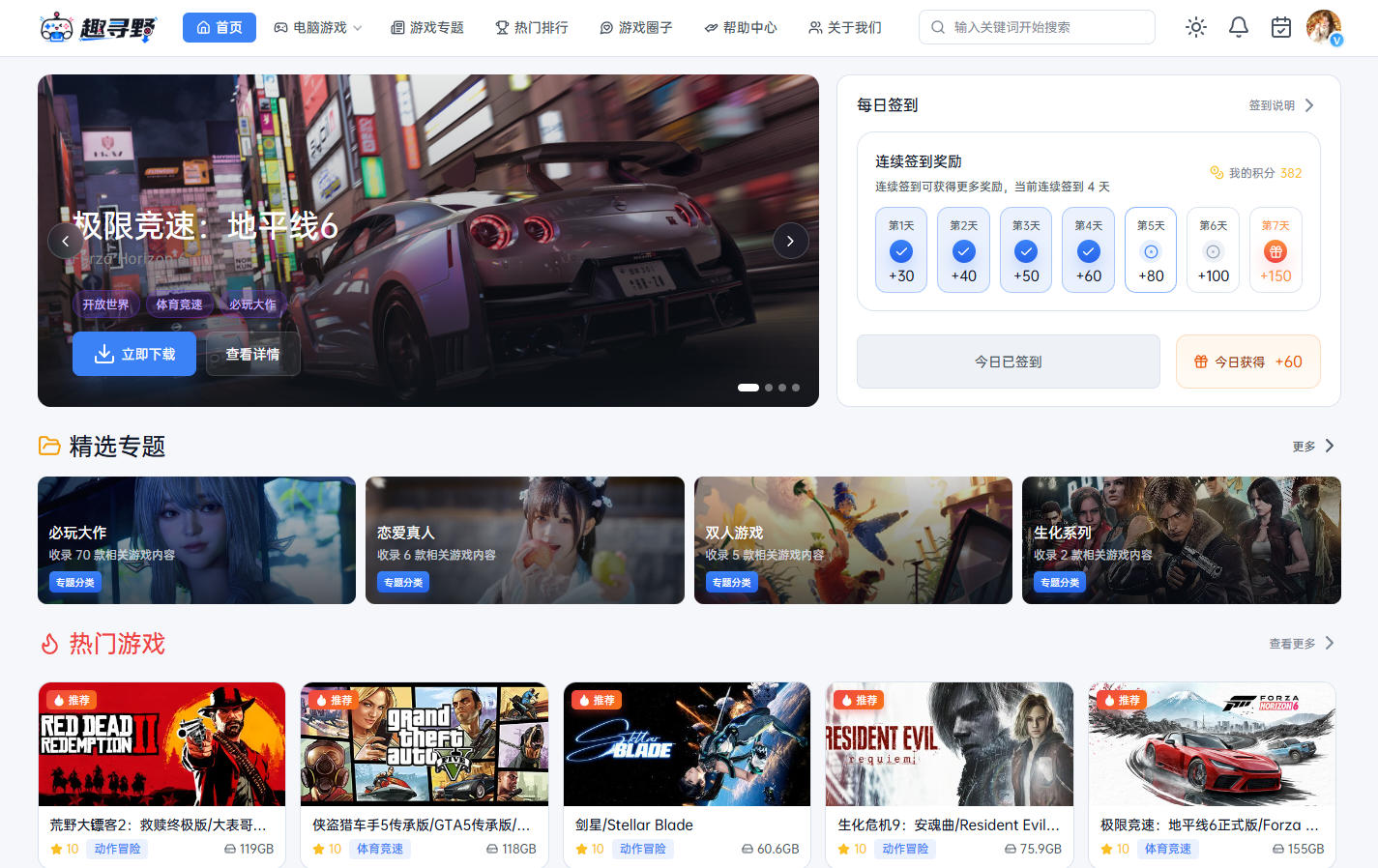Select the 必玩大作 banner tag
The height and width of the screenshot is (868, 1378).
(x=252, y=304)
